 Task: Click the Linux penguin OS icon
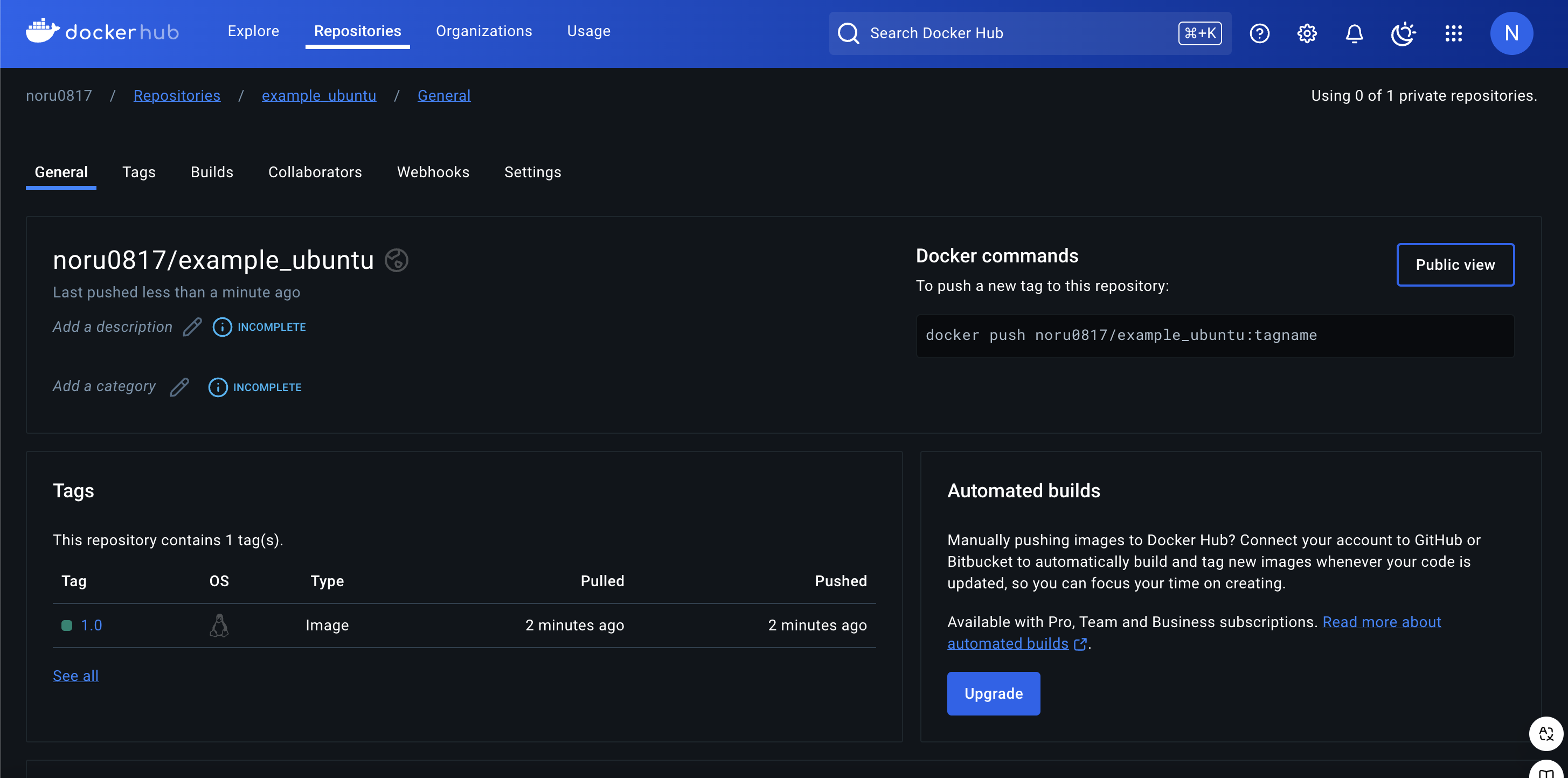pos(219,625)
